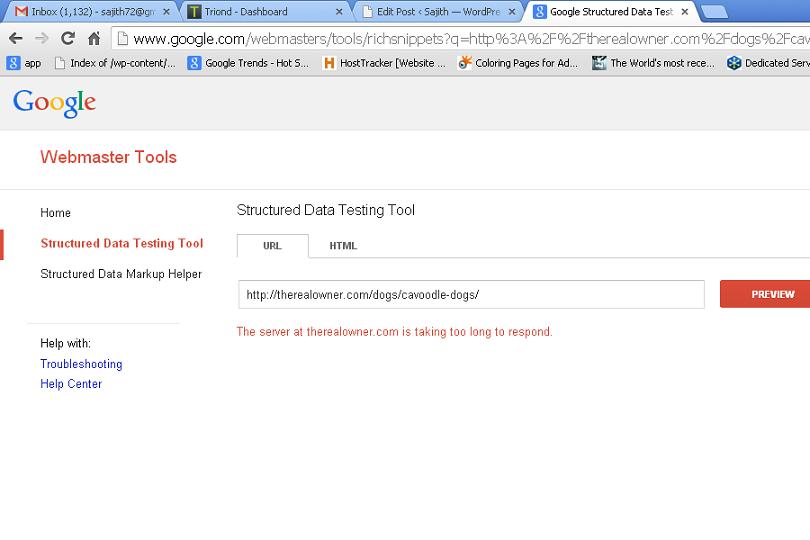Viewport: 810px width, 540px height.
Task: Close the Google Structured Data Test tab
Action: (684, 11)
